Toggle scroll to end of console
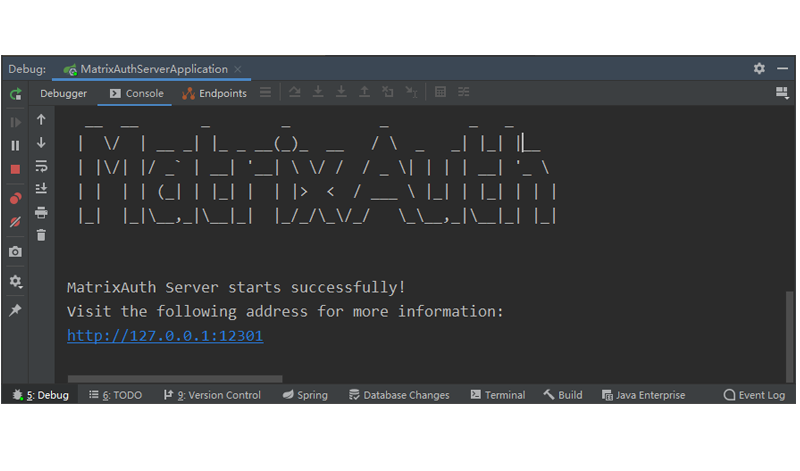 (41, 189)
